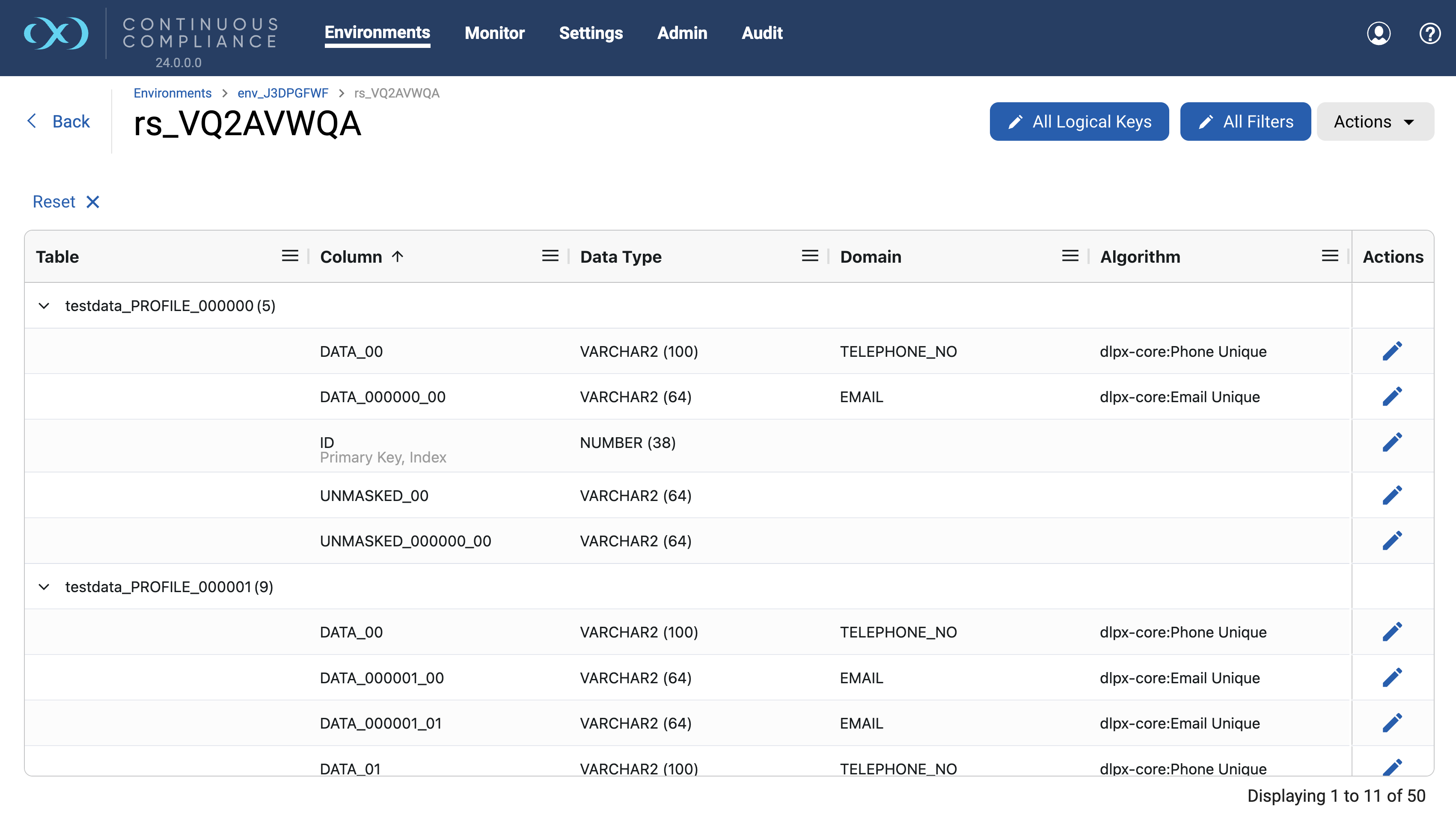1456x830 pixels.
Task: Open the env_J3DPGFWF breadcrumb link
Action: (x=283, y=93)
